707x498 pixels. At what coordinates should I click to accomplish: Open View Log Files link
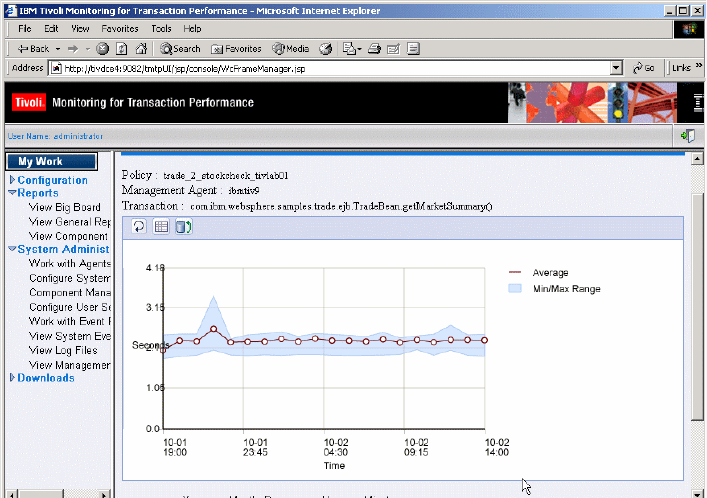point(63,350)
